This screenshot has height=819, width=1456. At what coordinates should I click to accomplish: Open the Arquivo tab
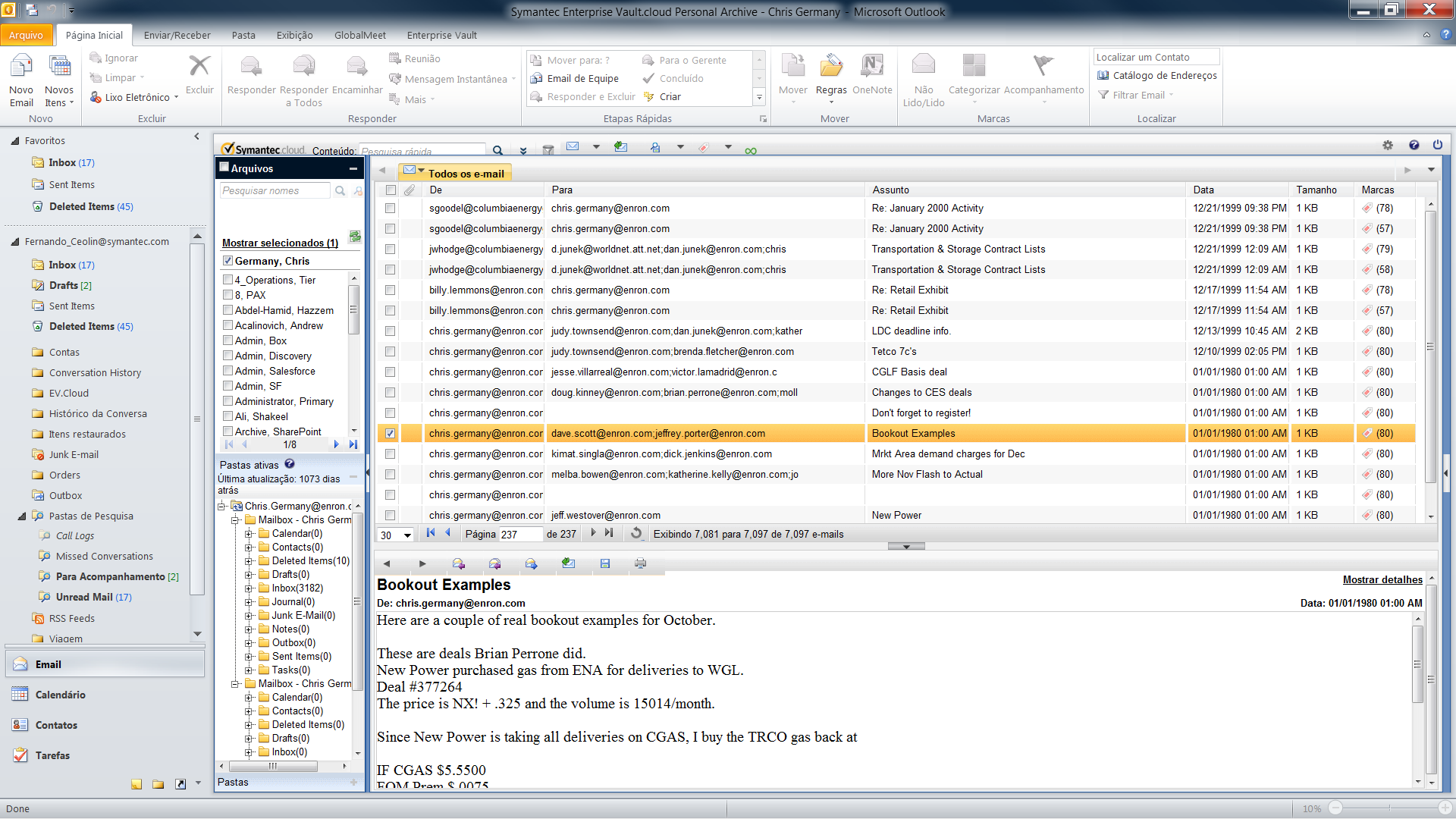(27, 35)
